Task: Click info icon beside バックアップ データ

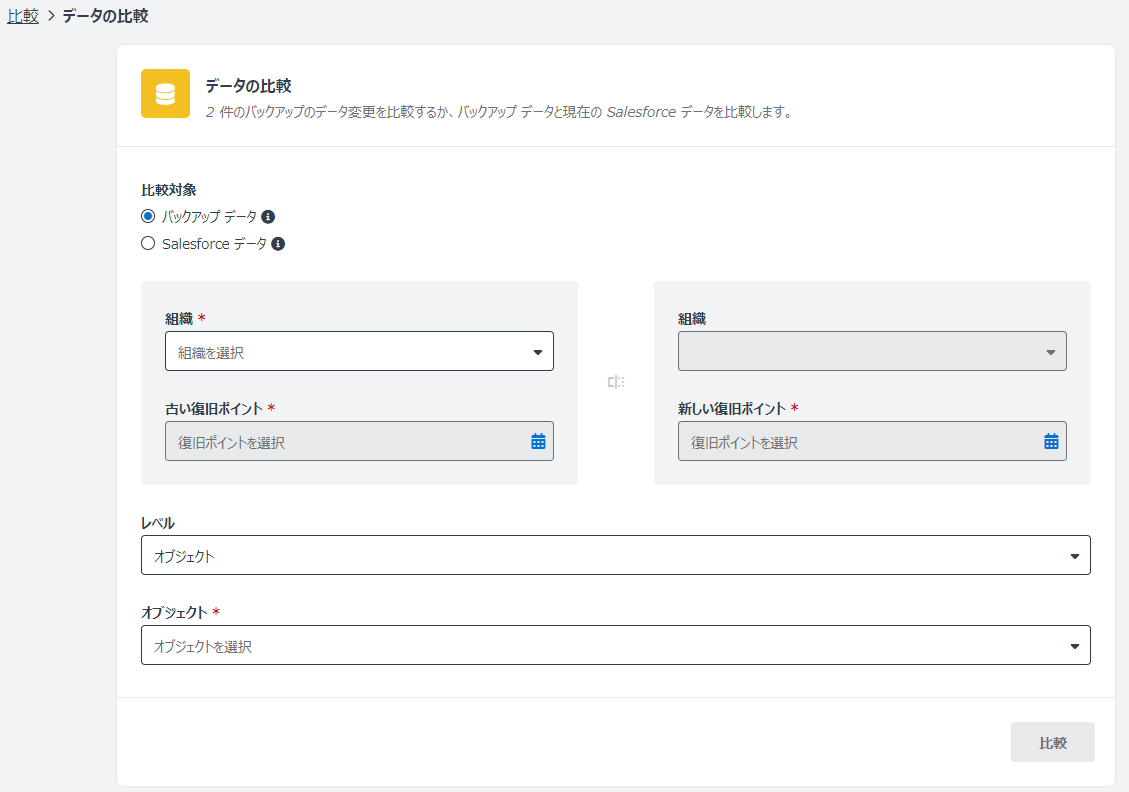Action: (x=268, y=216)
